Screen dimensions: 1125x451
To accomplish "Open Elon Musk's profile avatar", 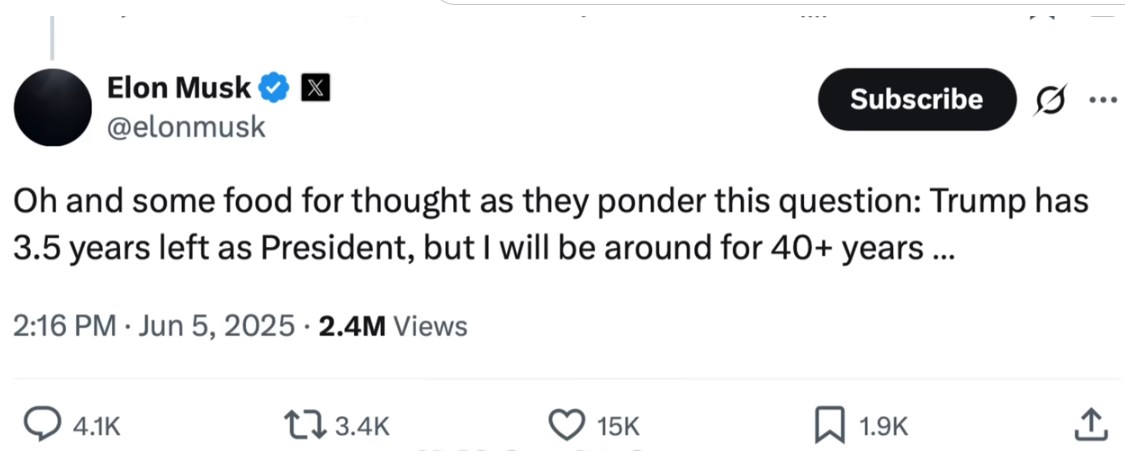I will (53, 108).
